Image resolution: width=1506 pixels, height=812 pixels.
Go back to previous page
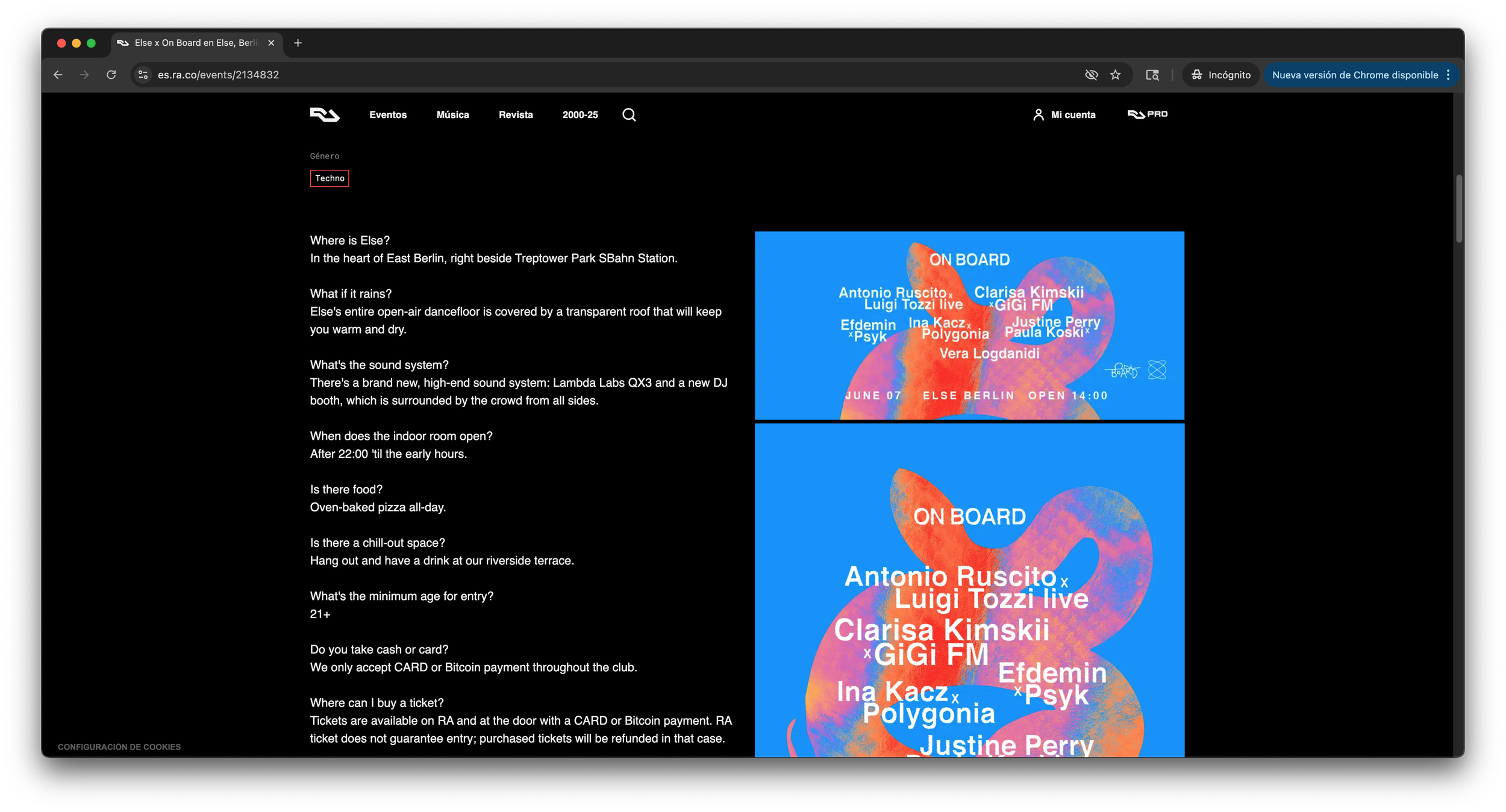click(58, 75)
